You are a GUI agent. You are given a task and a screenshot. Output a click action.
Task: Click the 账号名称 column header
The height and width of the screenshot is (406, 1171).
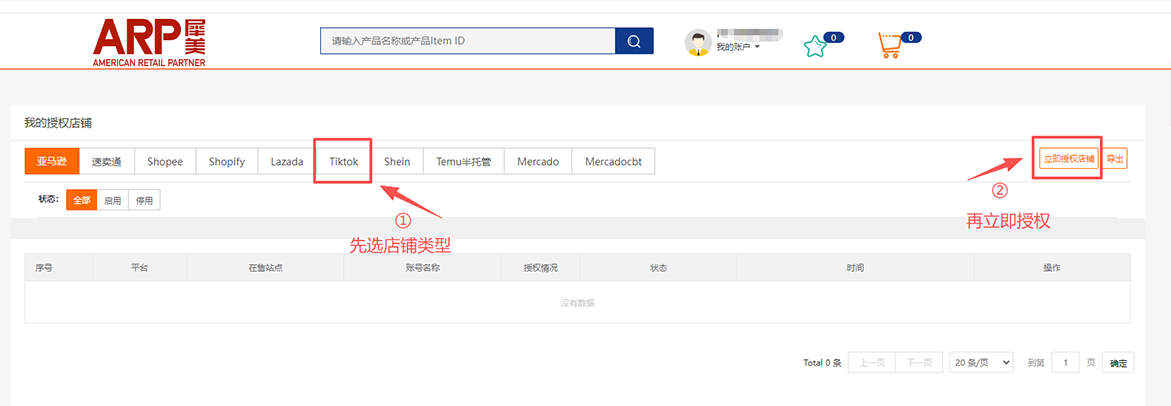pos(423,267)
